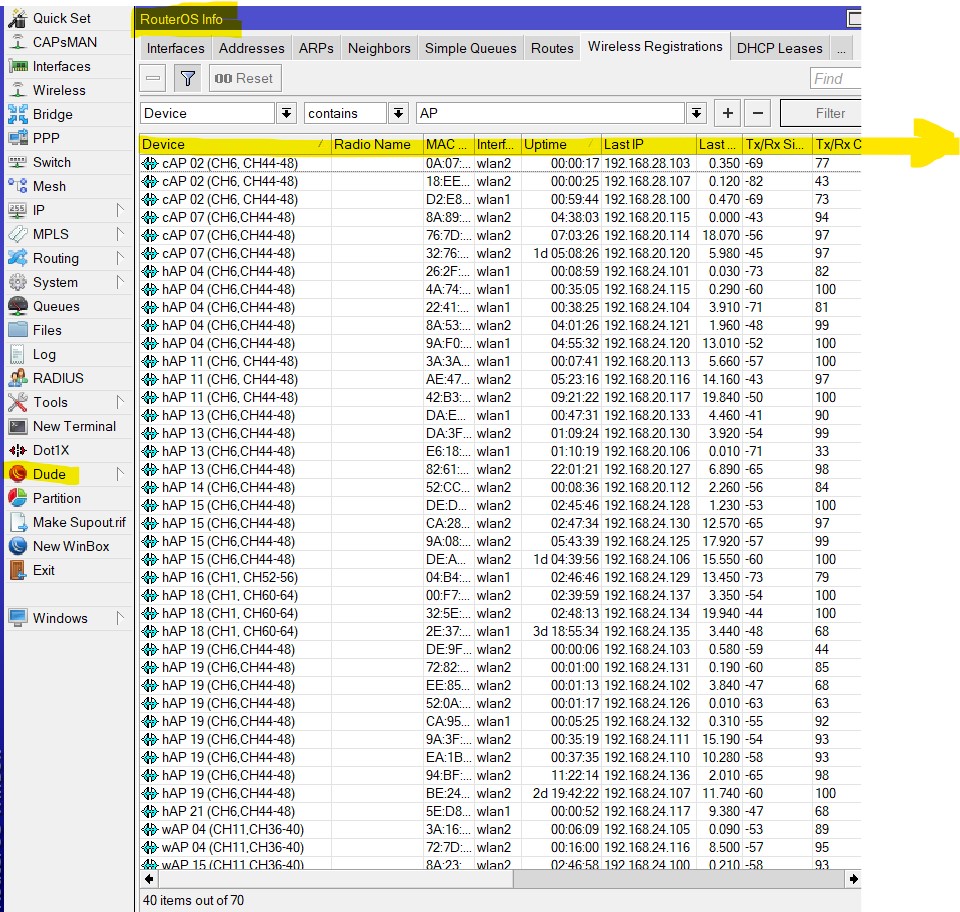Open the AP filter value dropdown

coord(696,113)
